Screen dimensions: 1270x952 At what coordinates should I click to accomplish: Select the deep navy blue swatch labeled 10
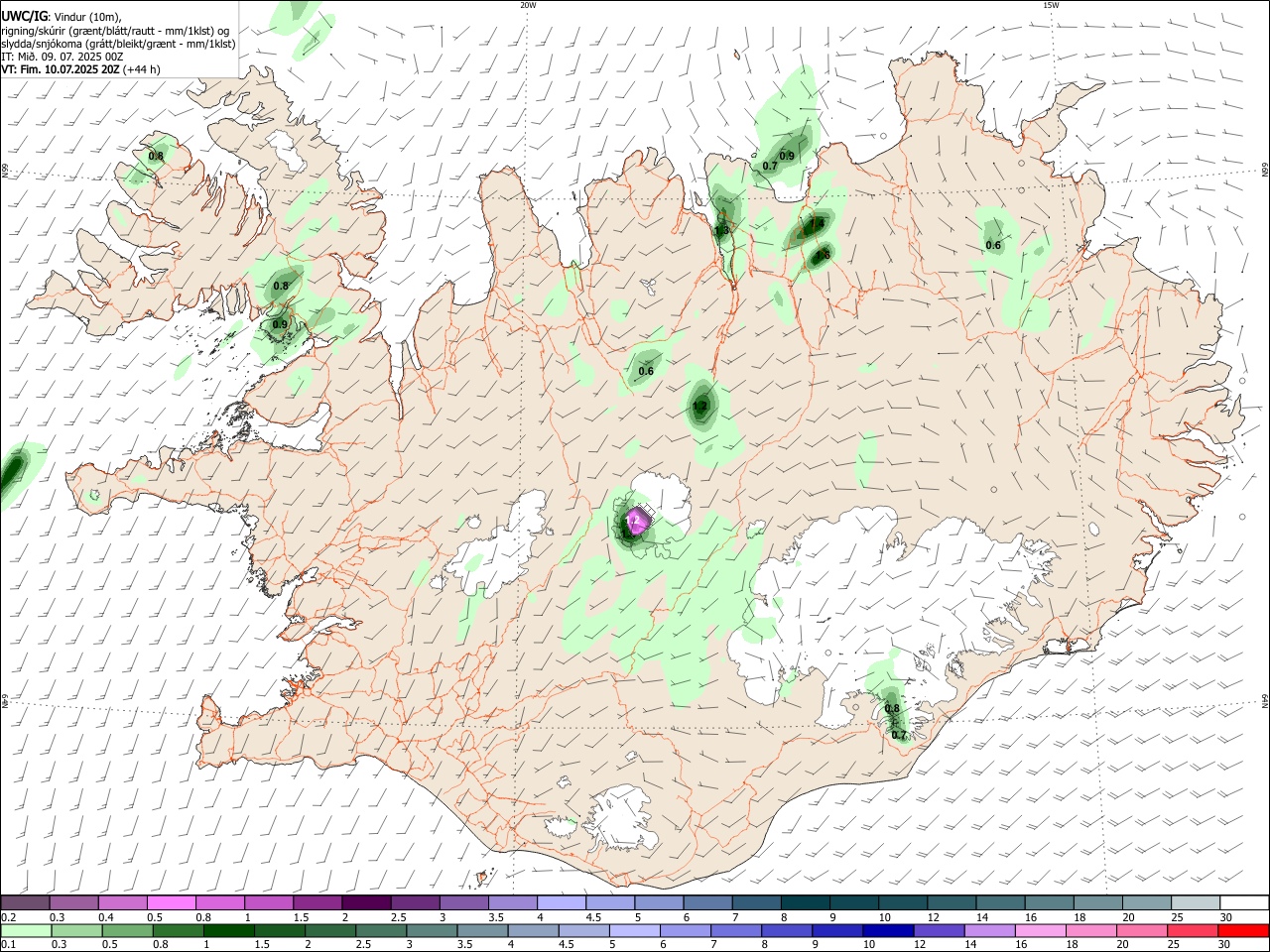coord(886,930)
